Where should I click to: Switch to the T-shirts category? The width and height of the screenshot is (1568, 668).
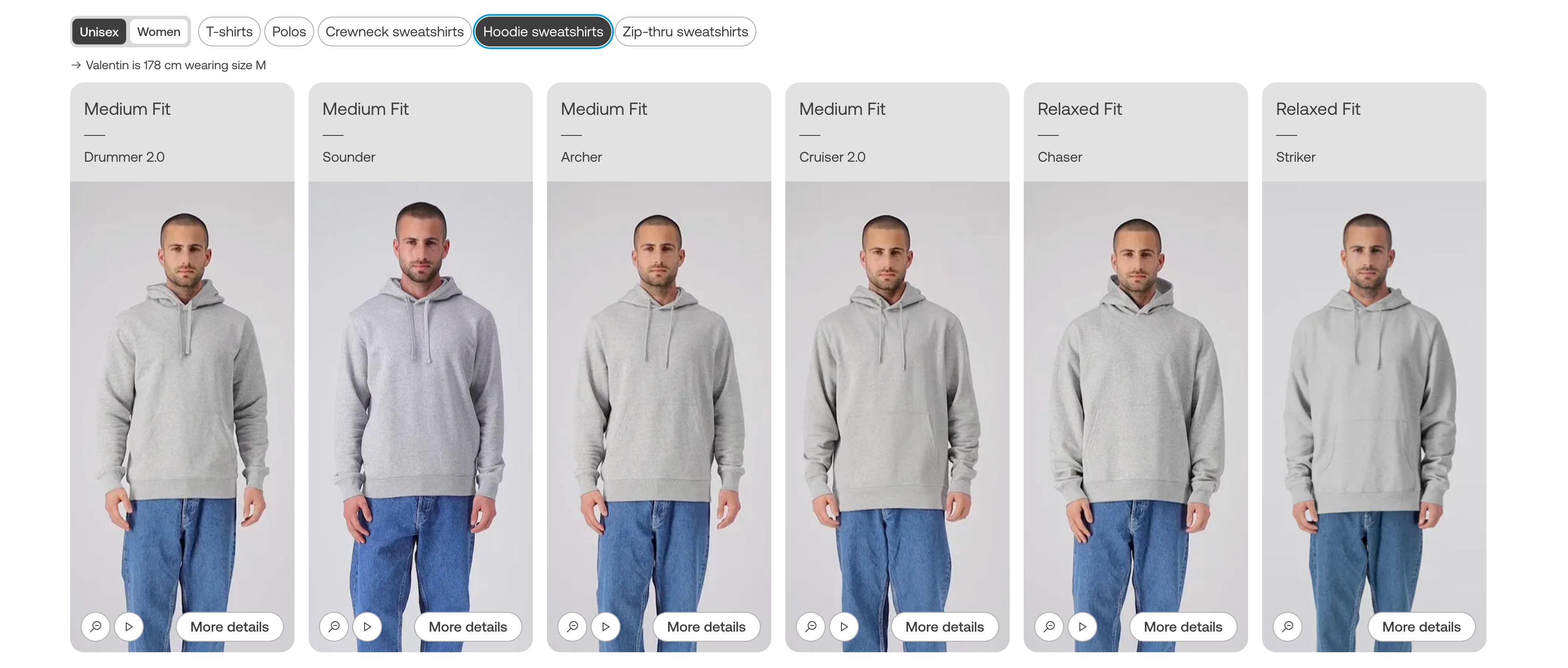click(x=229, y=32)
